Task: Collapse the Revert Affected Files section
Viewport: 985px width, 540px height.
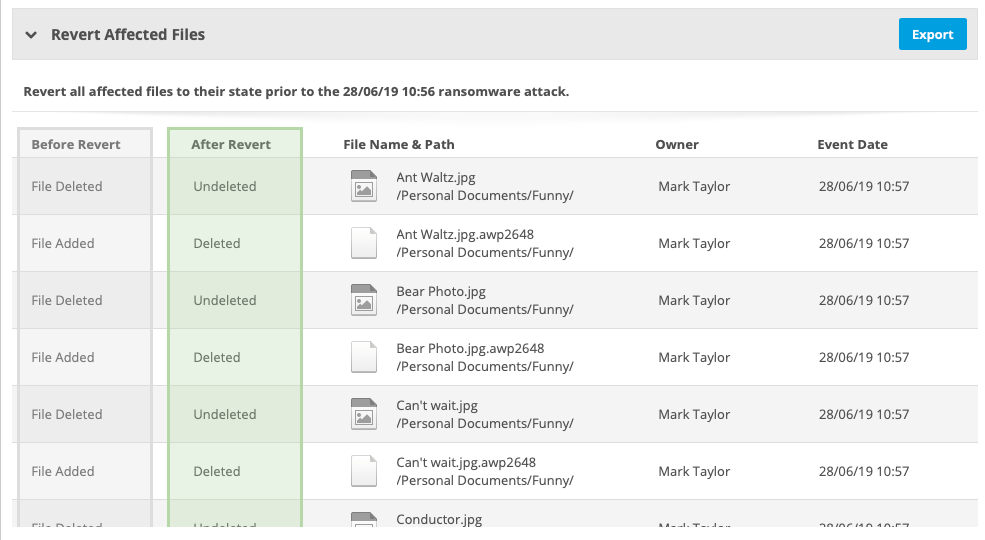Action: [31, 35]
